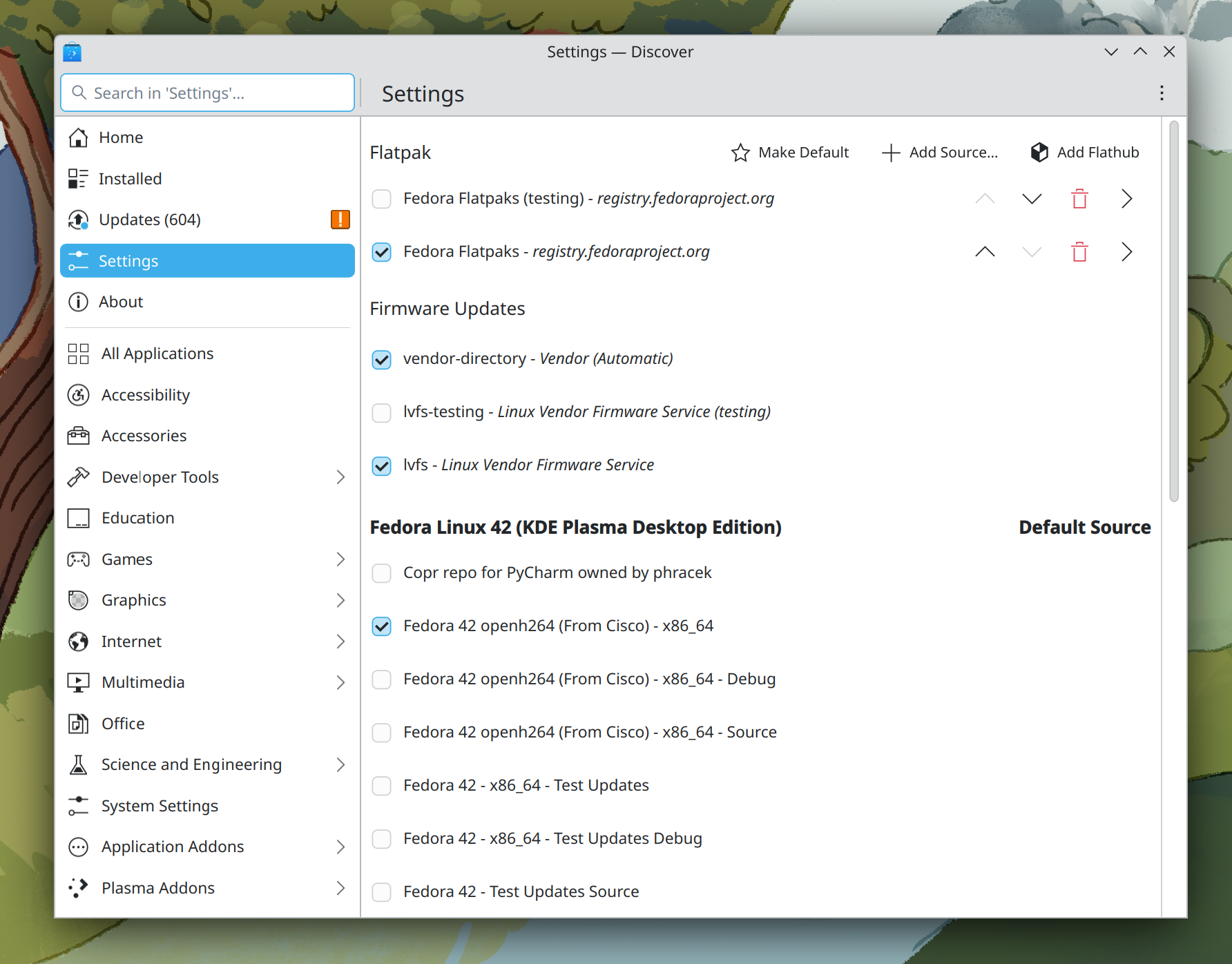1232x964 pixels.
Task: Uncheck lvfs Linux Vendor Firmware Service
Action: tap(381, 465)
